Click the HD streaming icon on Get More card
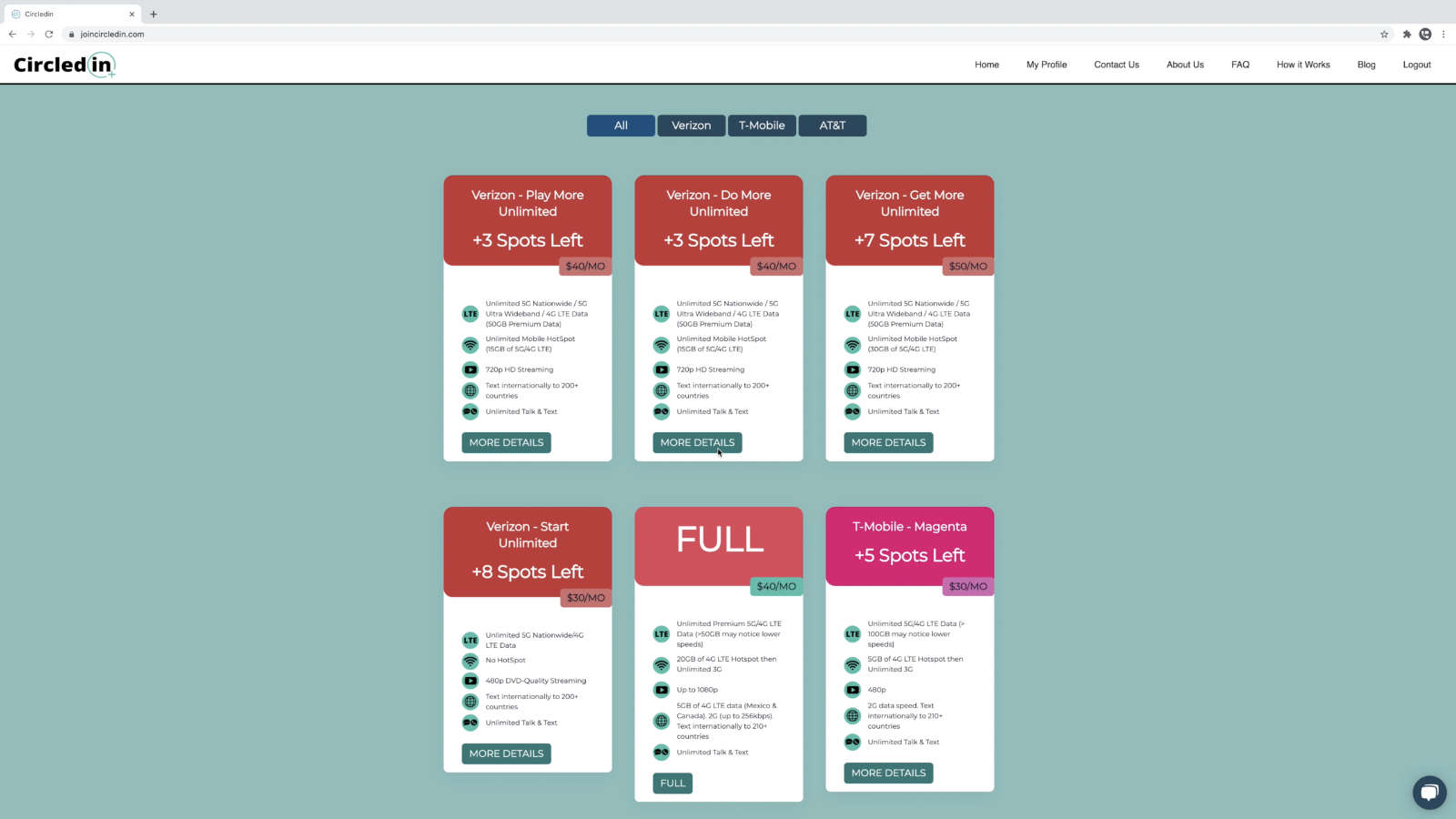1456x819 pixels. point(852,369)
